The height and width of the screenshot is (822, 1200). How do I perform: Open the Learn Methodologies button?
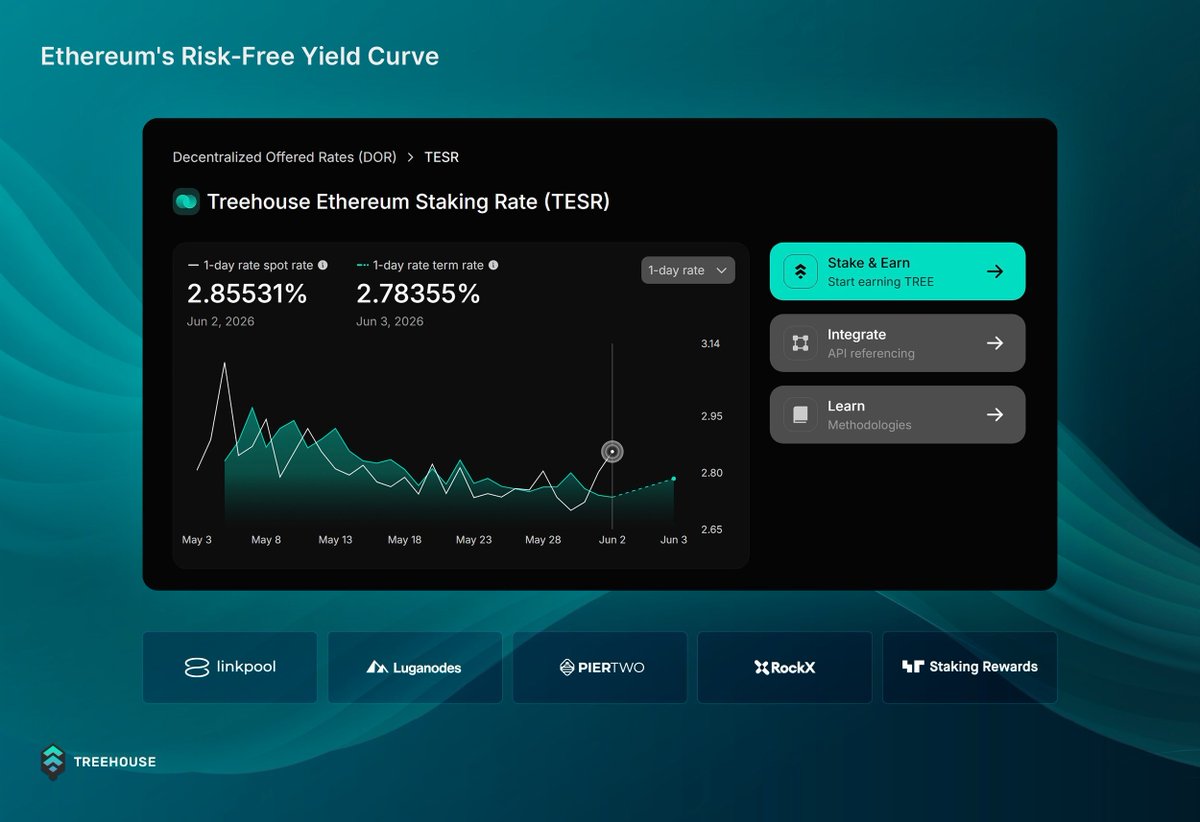[x=897, y=414]
